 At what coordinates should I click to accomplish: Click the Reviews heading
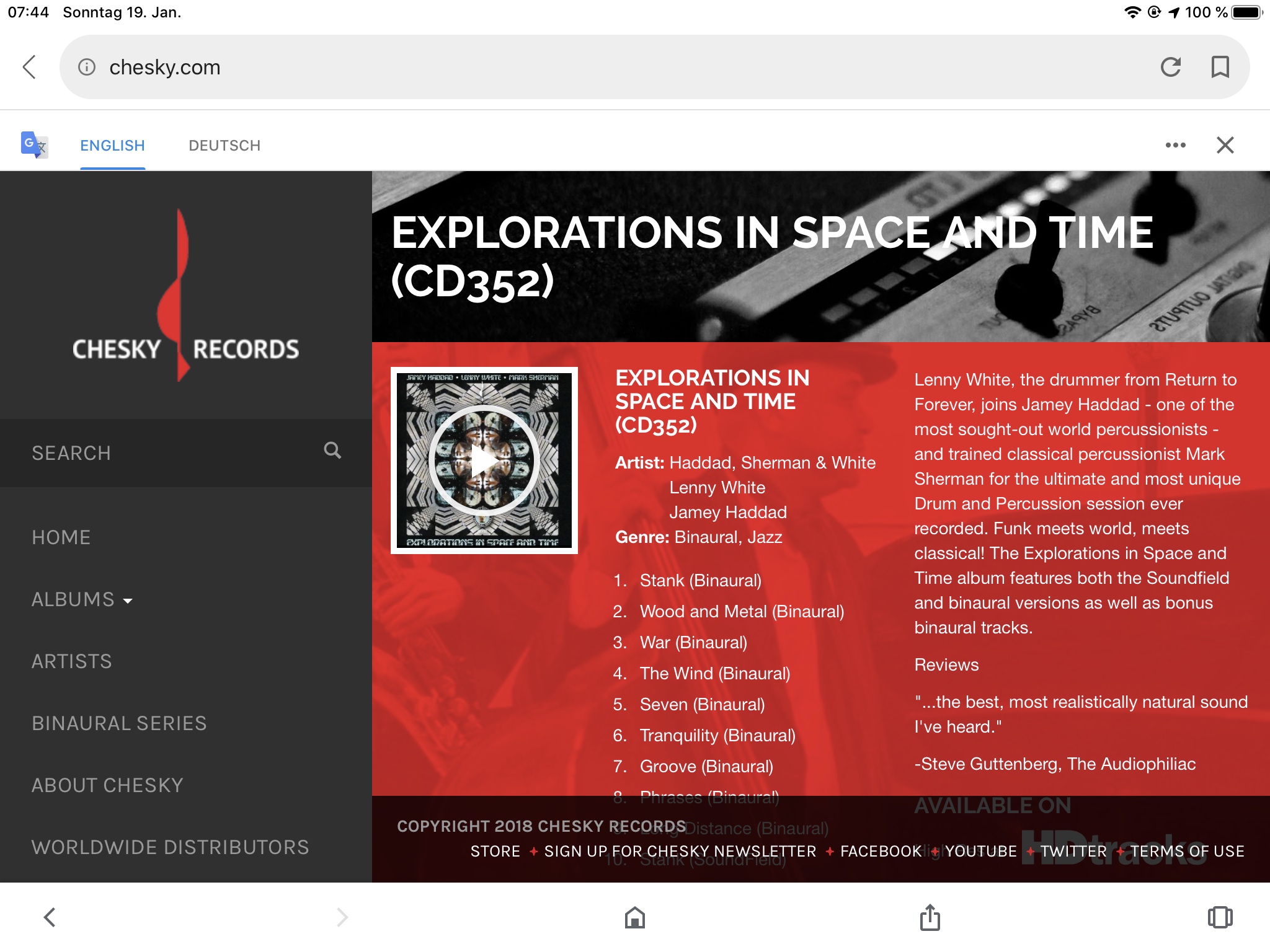tap(946, 665)
